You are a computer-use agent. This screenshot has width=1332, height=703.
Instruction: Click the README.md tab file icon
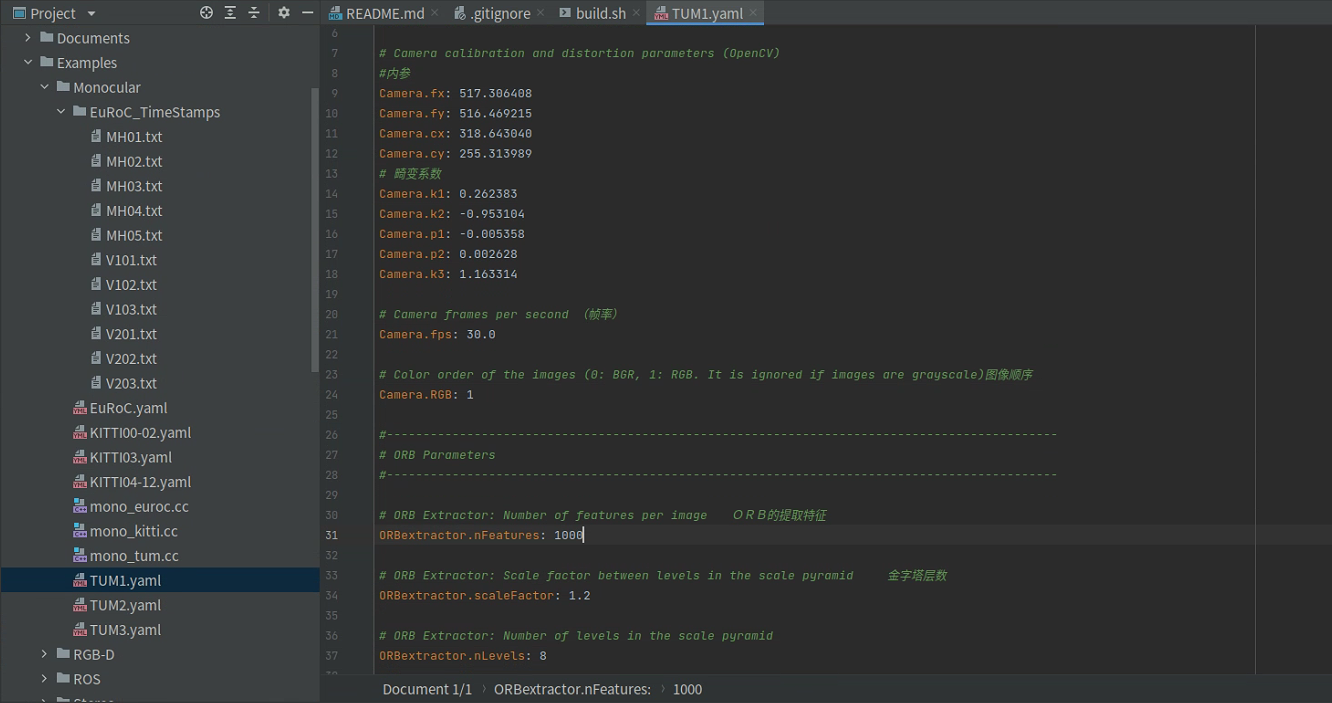tap(335, 13)
